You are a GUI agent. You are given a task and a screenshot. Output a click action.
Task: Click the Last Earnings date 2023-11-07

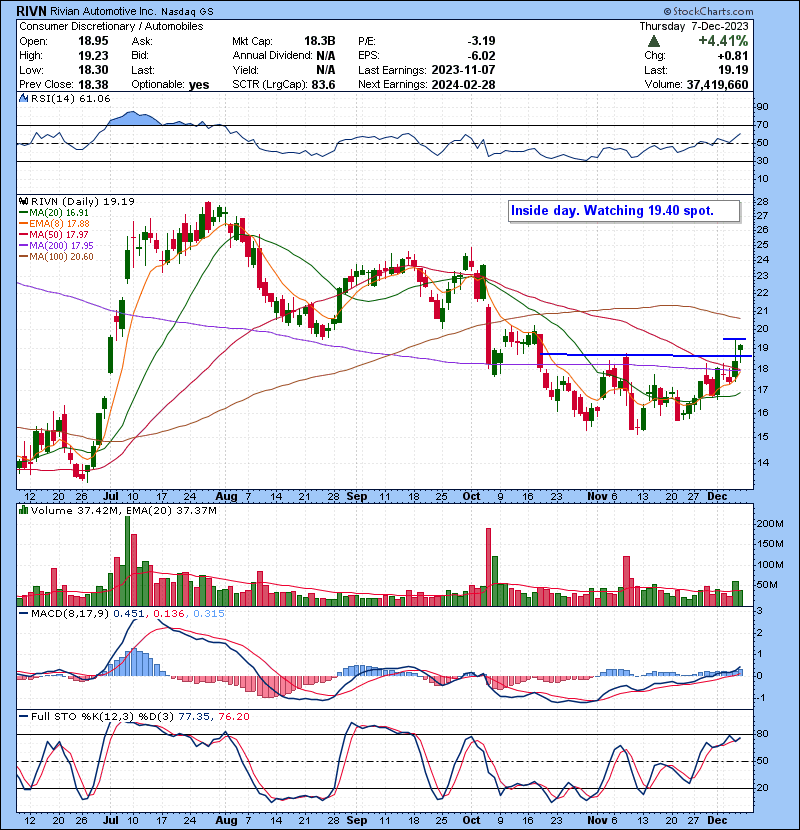(x=463, y=70)
